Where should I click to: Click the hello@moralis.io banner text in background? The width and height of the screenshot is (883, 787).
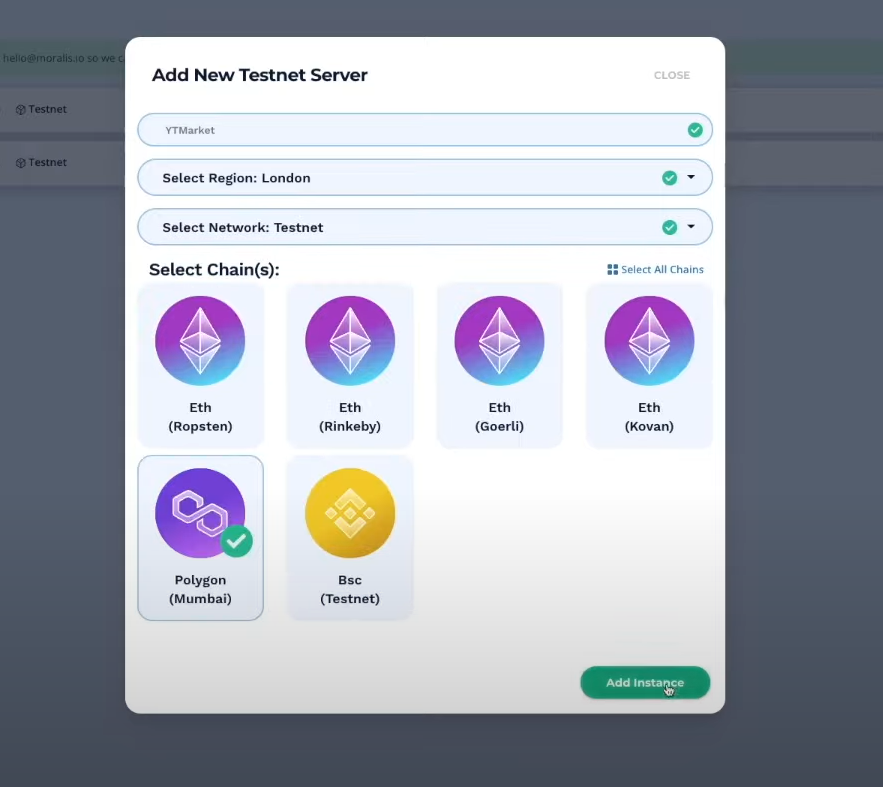[63, 58]
